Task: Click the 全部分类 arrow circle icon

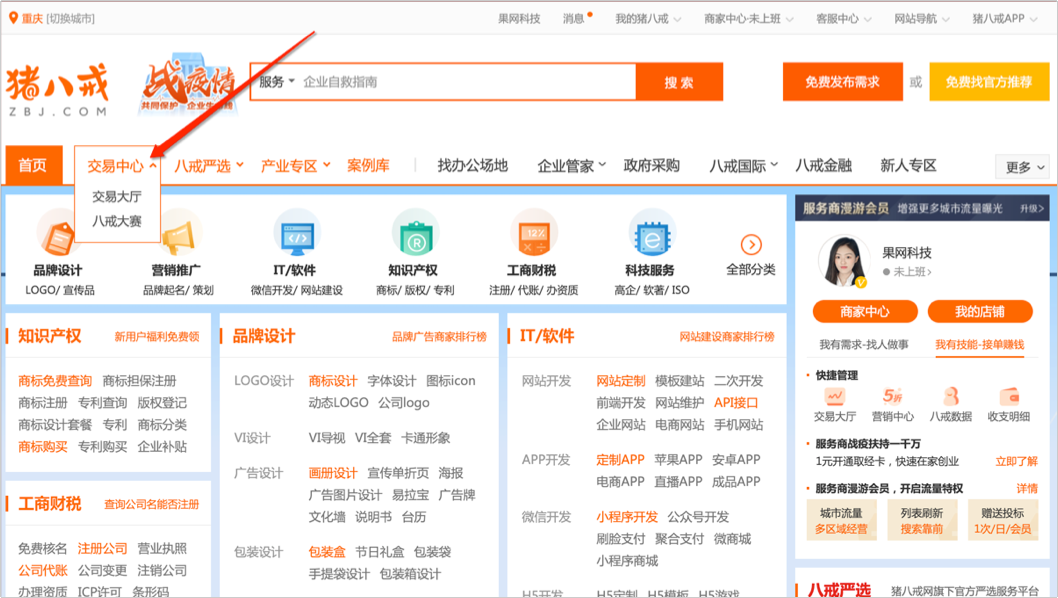Action: click(x=751, y=244)
